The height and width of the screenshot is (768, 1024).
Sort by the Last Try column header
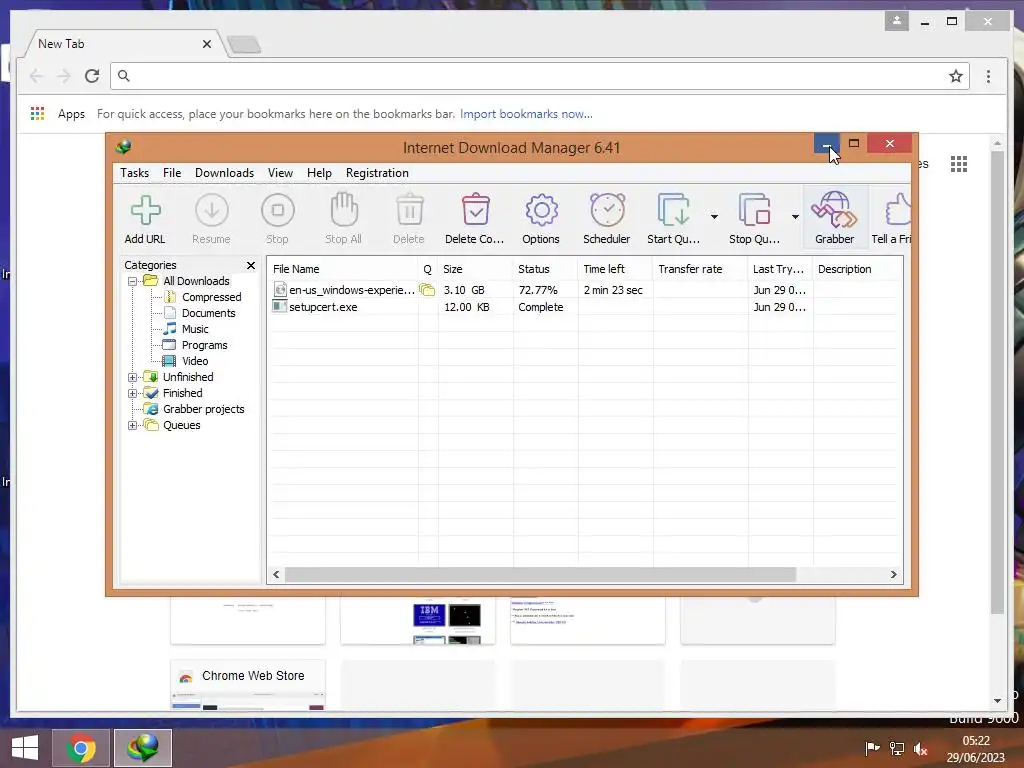click(780, 269)
